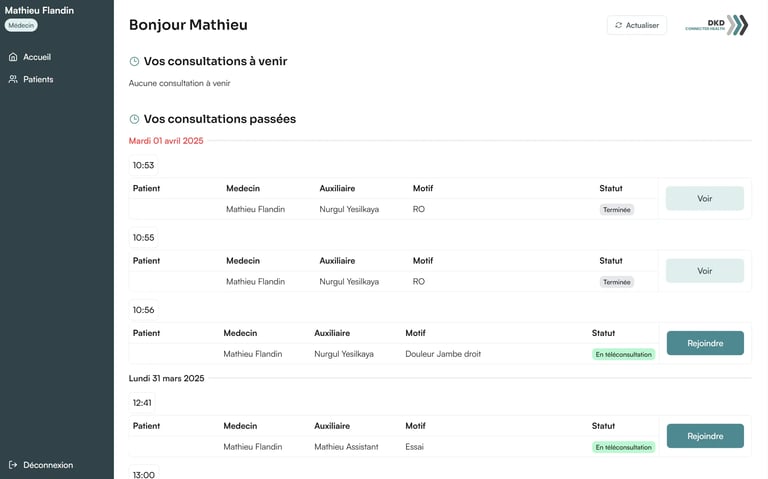Click Voir for the 10:55 consultation
This screenshot has width=768, height=479.
[704, 271]
